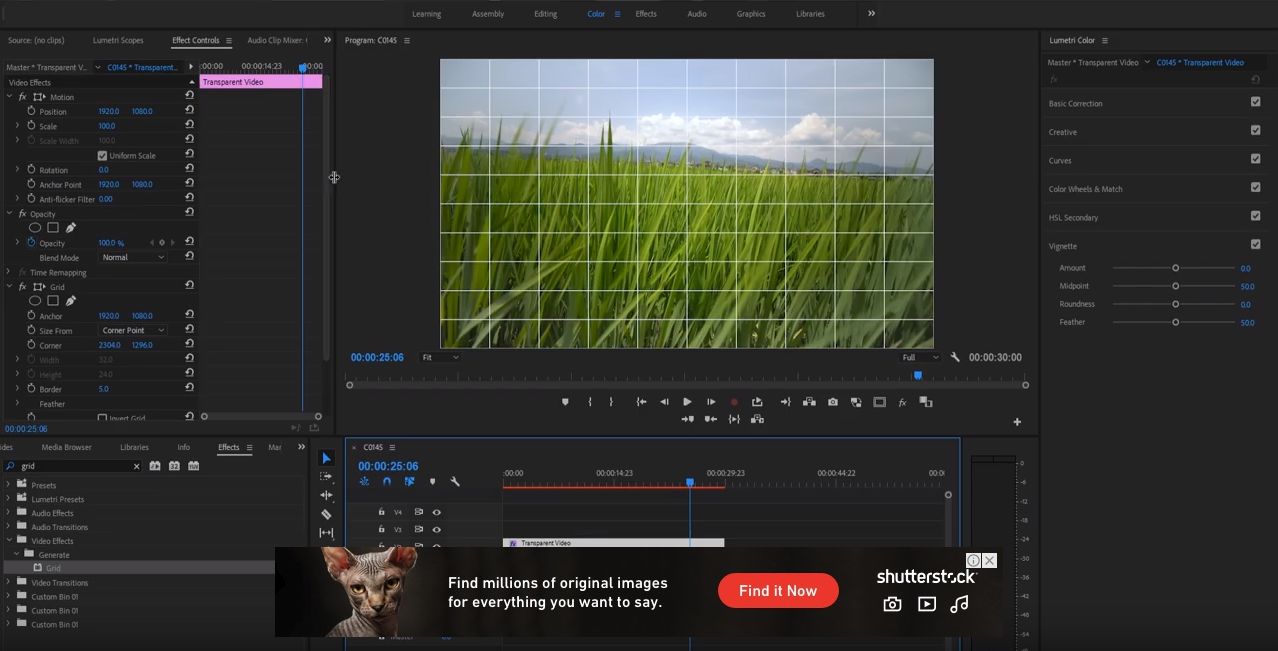The height and width of the screenshot is (651, 1278).
Task: Switch to the Editing workspace
Action: (545, 14)
